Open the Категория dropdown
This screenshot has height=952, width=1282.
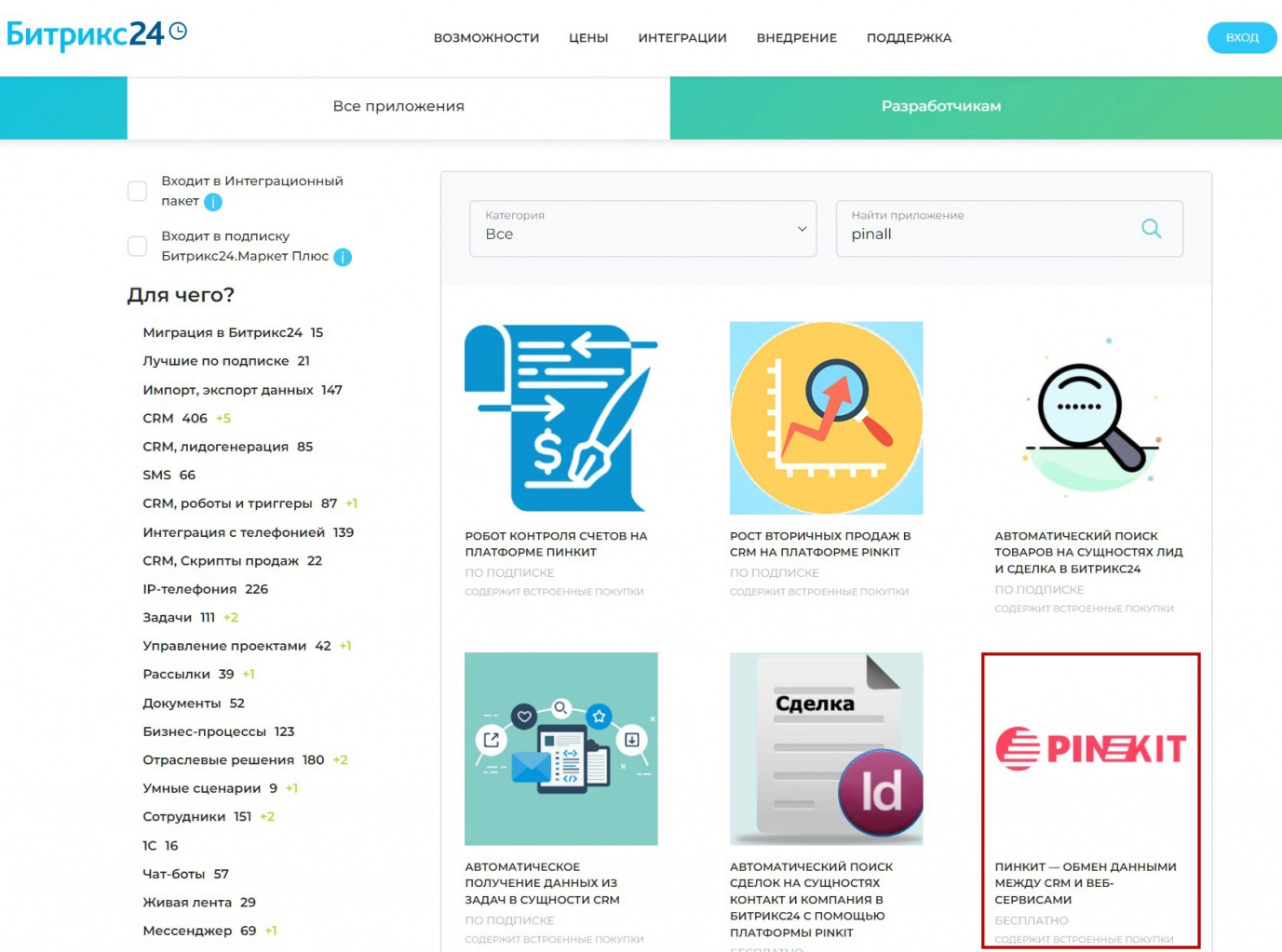[x=642, y=229]
